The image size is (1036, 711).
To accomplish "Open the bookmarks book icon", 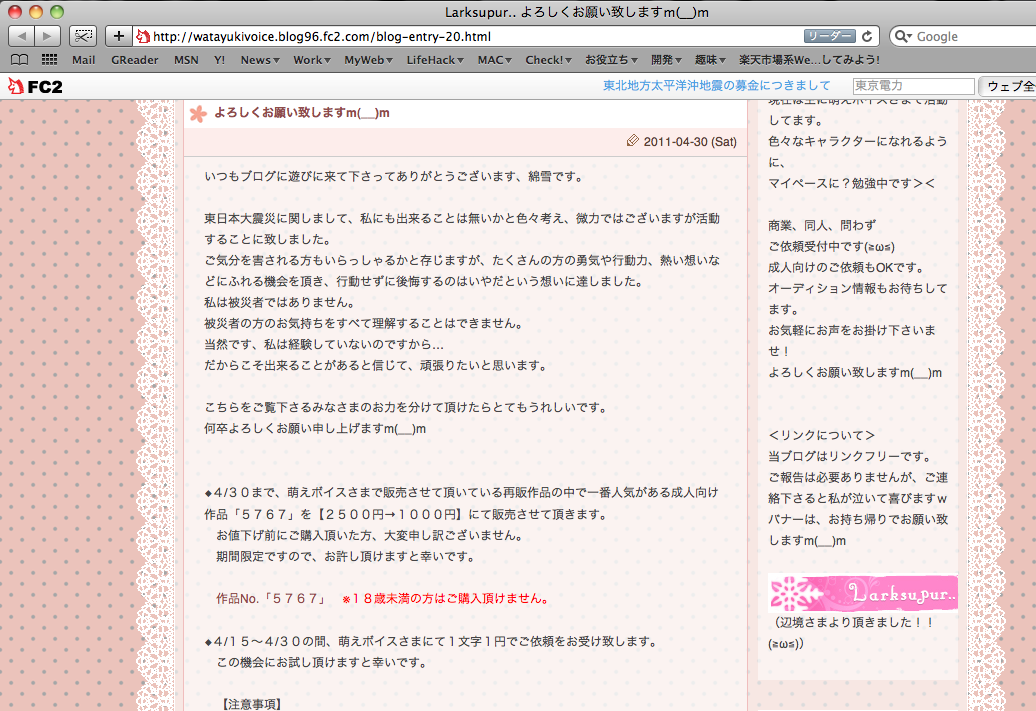I will click(20, 60).
